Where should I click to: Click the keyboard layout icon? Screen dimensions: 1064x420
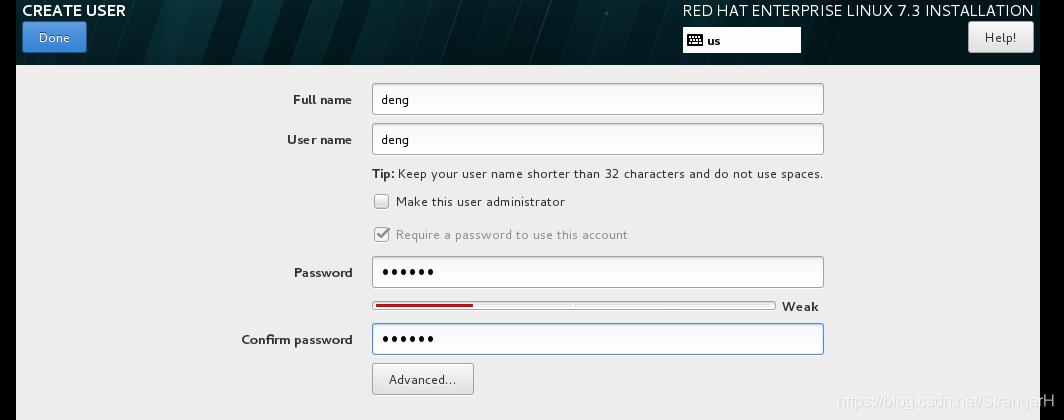coord(694,40)
